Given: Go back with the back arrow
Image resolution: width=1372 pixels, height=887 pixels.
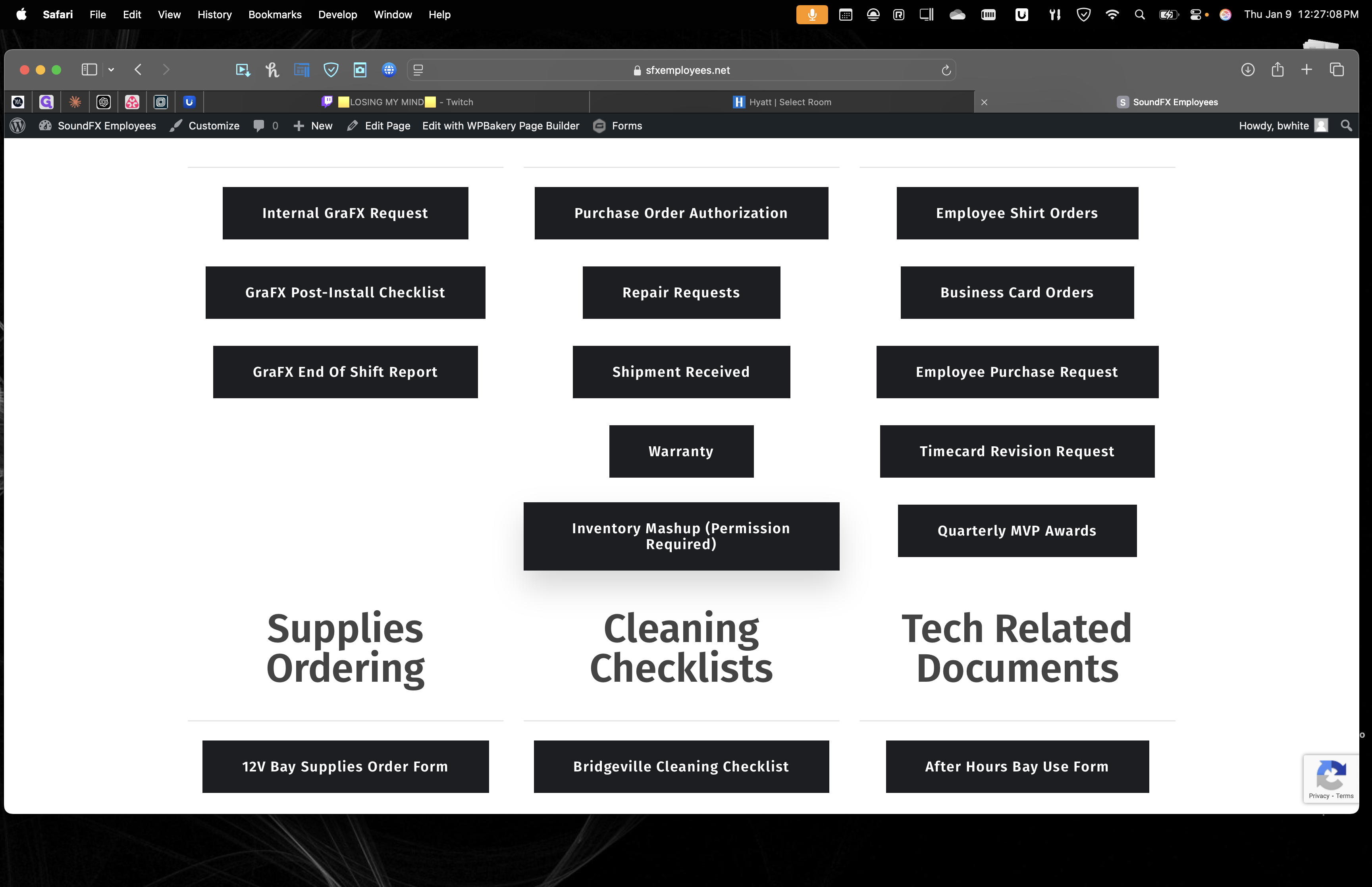Looking at the screenshot, I should tap(138, 70).
